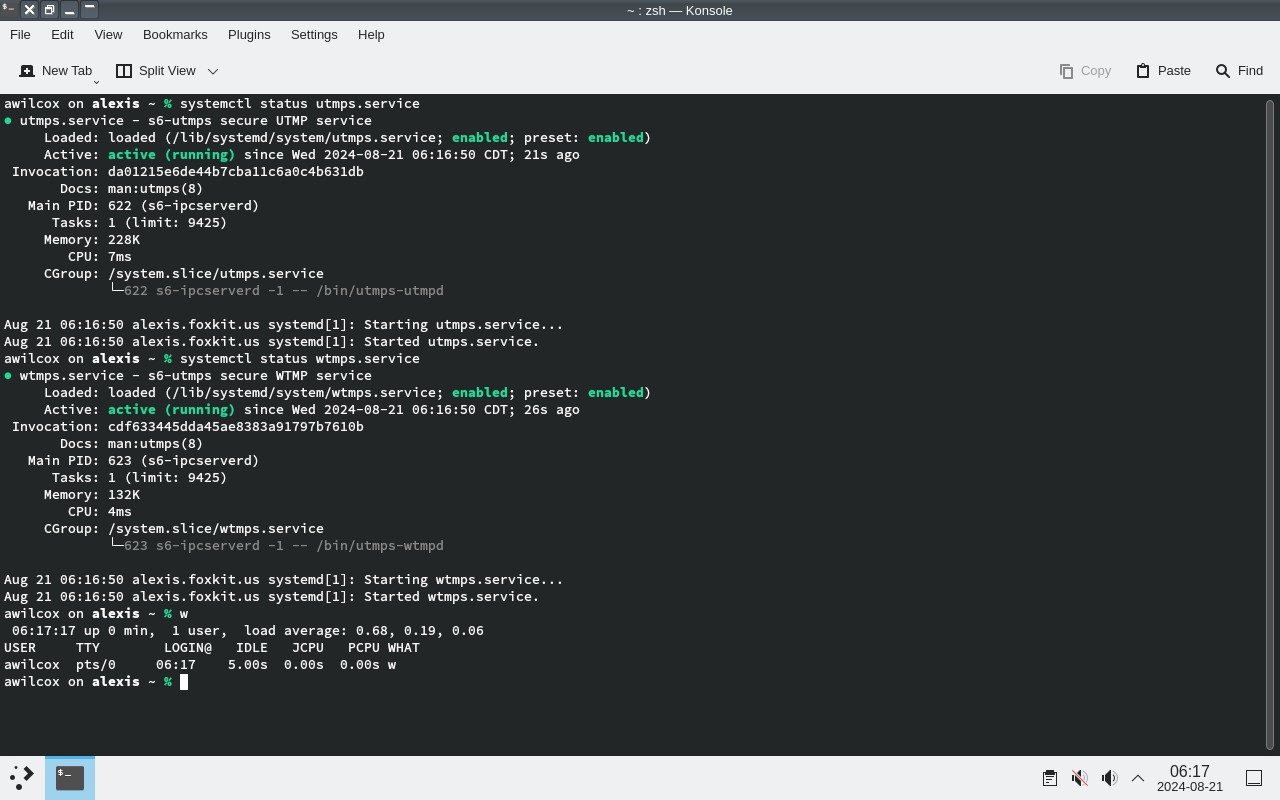
Task: Click the Paste clipboard icon
Action: coord(1143,71)
